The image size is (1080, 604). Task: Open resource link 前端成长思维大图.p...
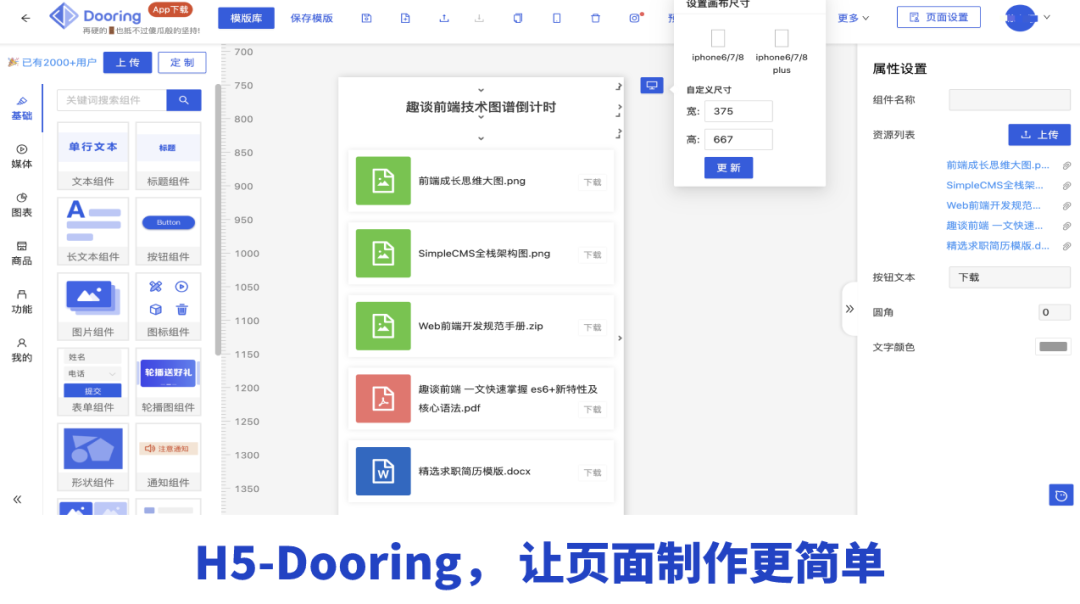[x=997, y=165]
